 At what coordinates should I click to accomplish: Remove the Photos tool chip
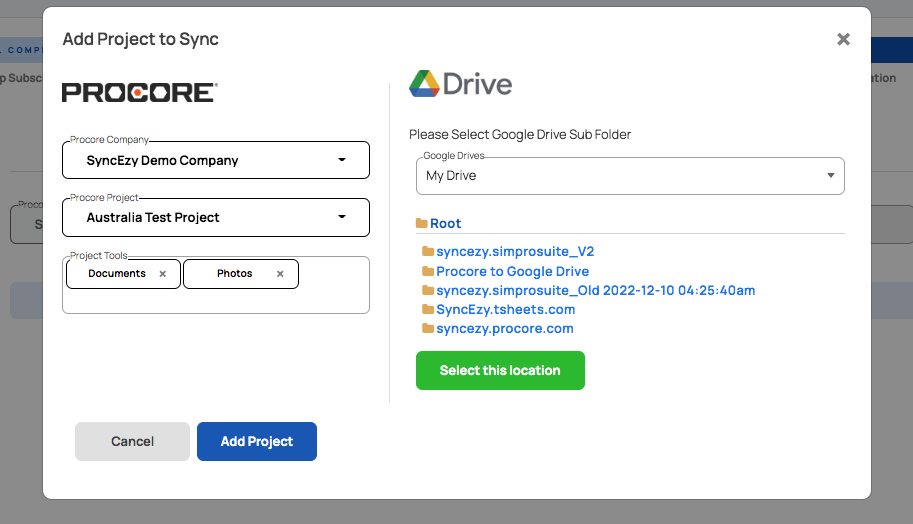click(280, 274)
